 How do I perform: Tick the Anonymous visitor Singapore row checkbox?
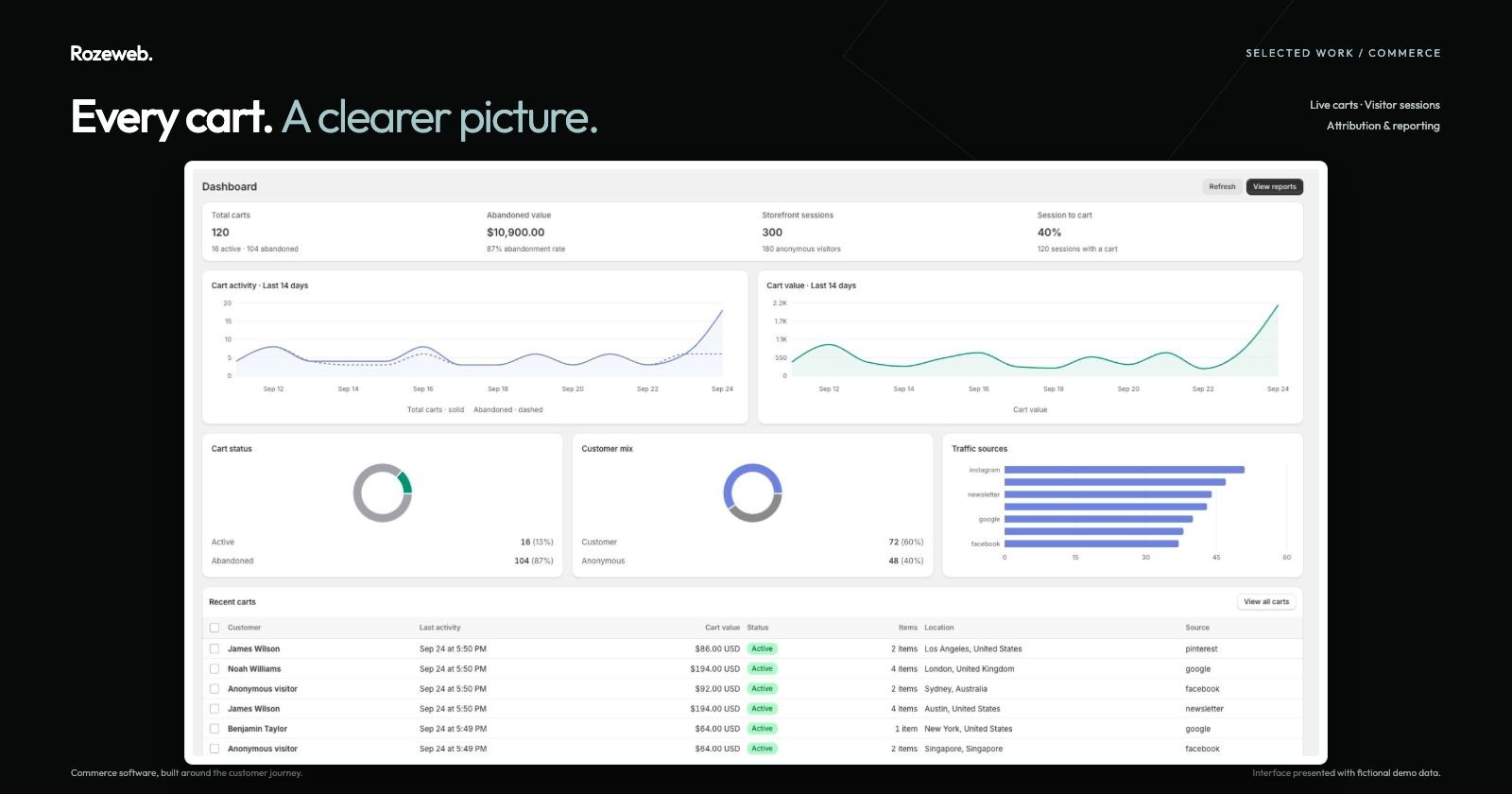[x=215, y=749]
